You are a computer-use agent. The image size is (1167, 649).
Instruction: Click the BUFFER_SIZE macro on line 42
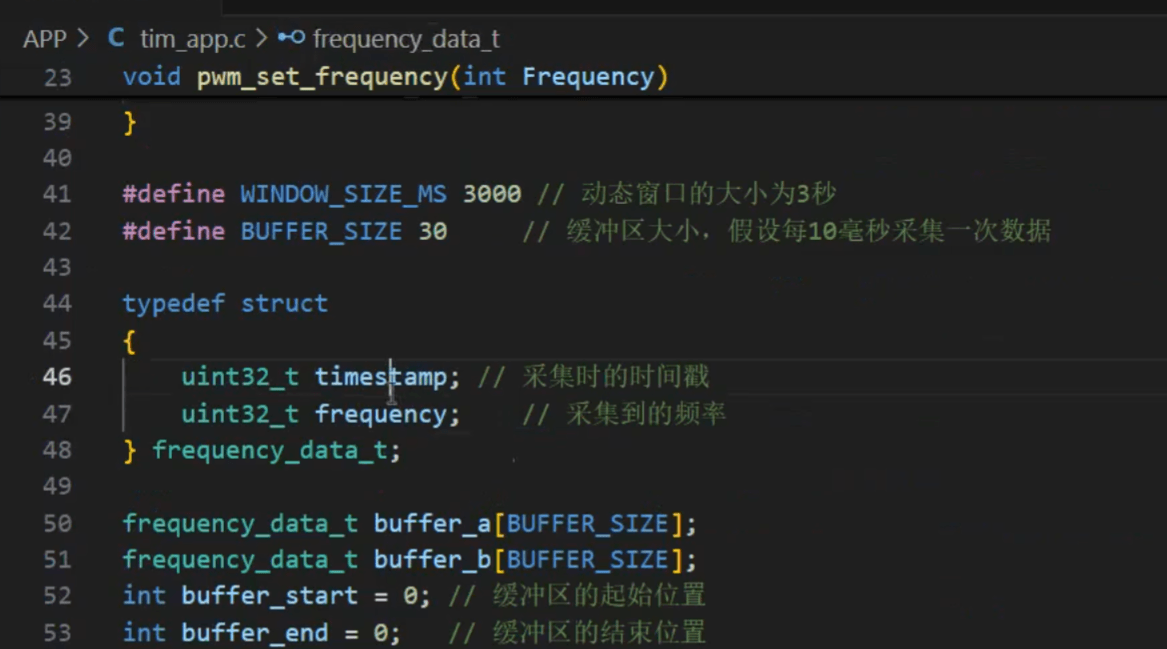point(321,231)
